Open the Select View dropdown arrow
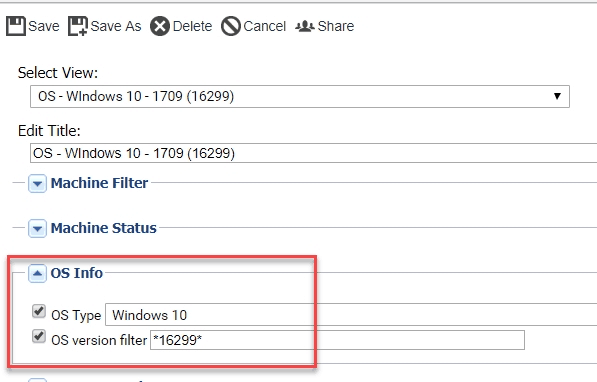Image resolution: width=597 pixels, height=382 pixels. click(557, 96)
